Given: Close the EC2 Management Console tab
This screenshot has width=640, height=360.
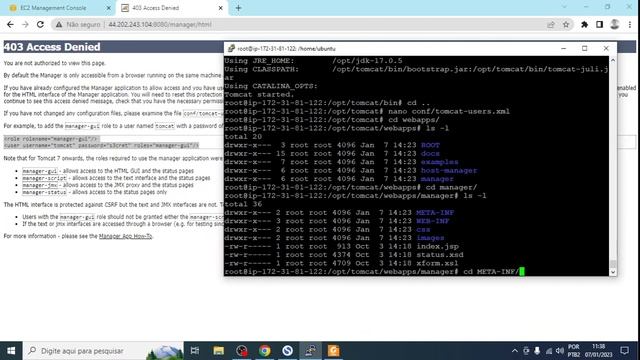Looking at the screenshot, I should (109, 8).
